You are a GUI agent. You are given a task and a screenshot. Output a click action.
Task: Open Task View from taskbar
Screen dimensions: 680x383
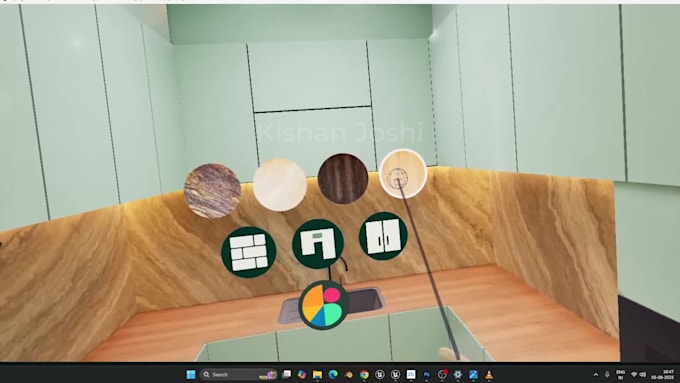click(x=287, y=374)
